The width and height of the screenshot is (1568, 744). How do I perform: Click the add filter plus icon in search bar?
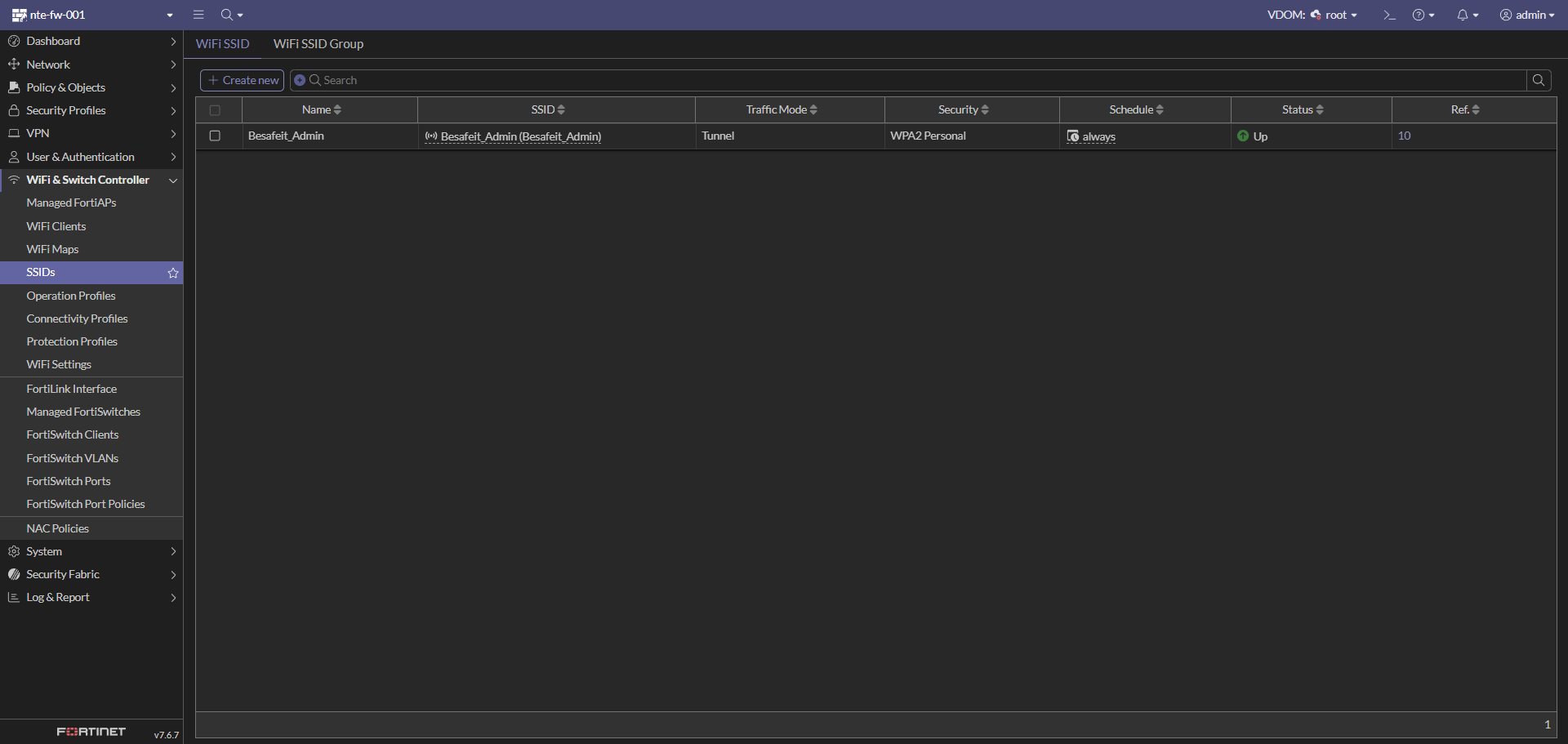click(x=300, y=80)
